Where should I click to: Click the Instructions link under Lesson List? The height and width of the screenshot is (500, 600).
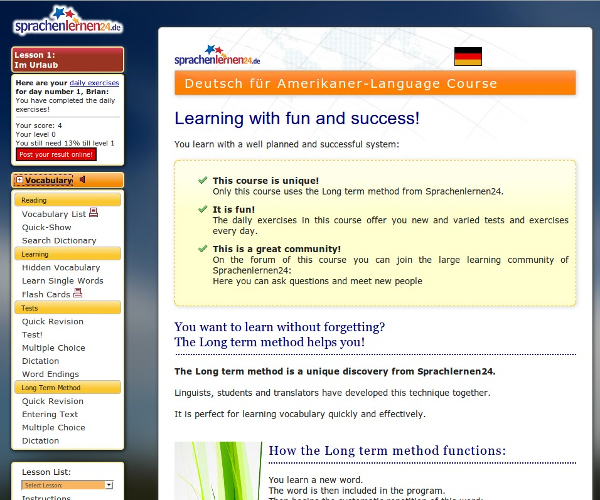[x=46, y=498]
